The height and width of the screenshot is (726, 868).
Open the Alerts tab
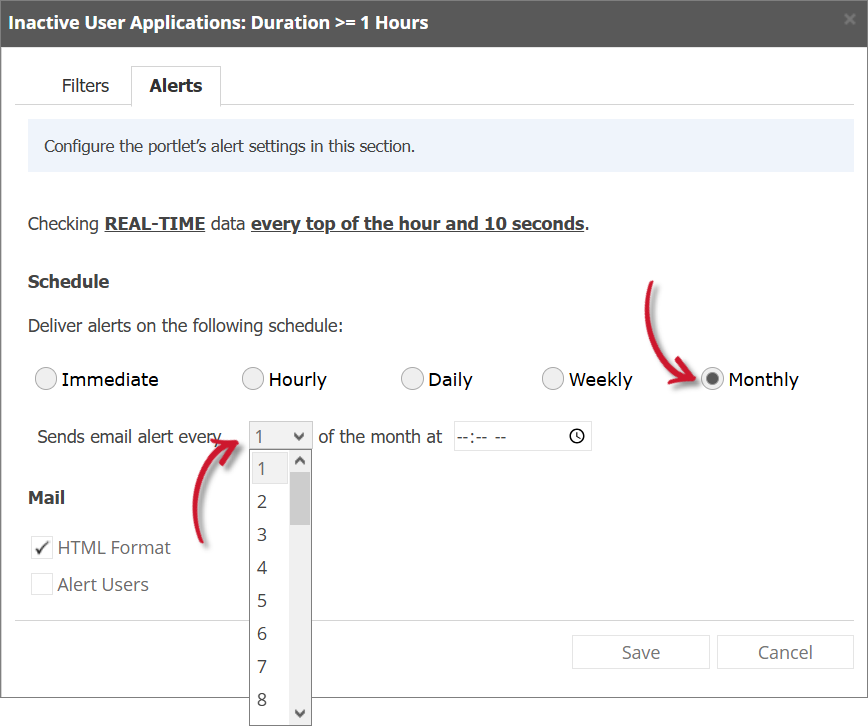pyautogui.click(x=175, y=86)
